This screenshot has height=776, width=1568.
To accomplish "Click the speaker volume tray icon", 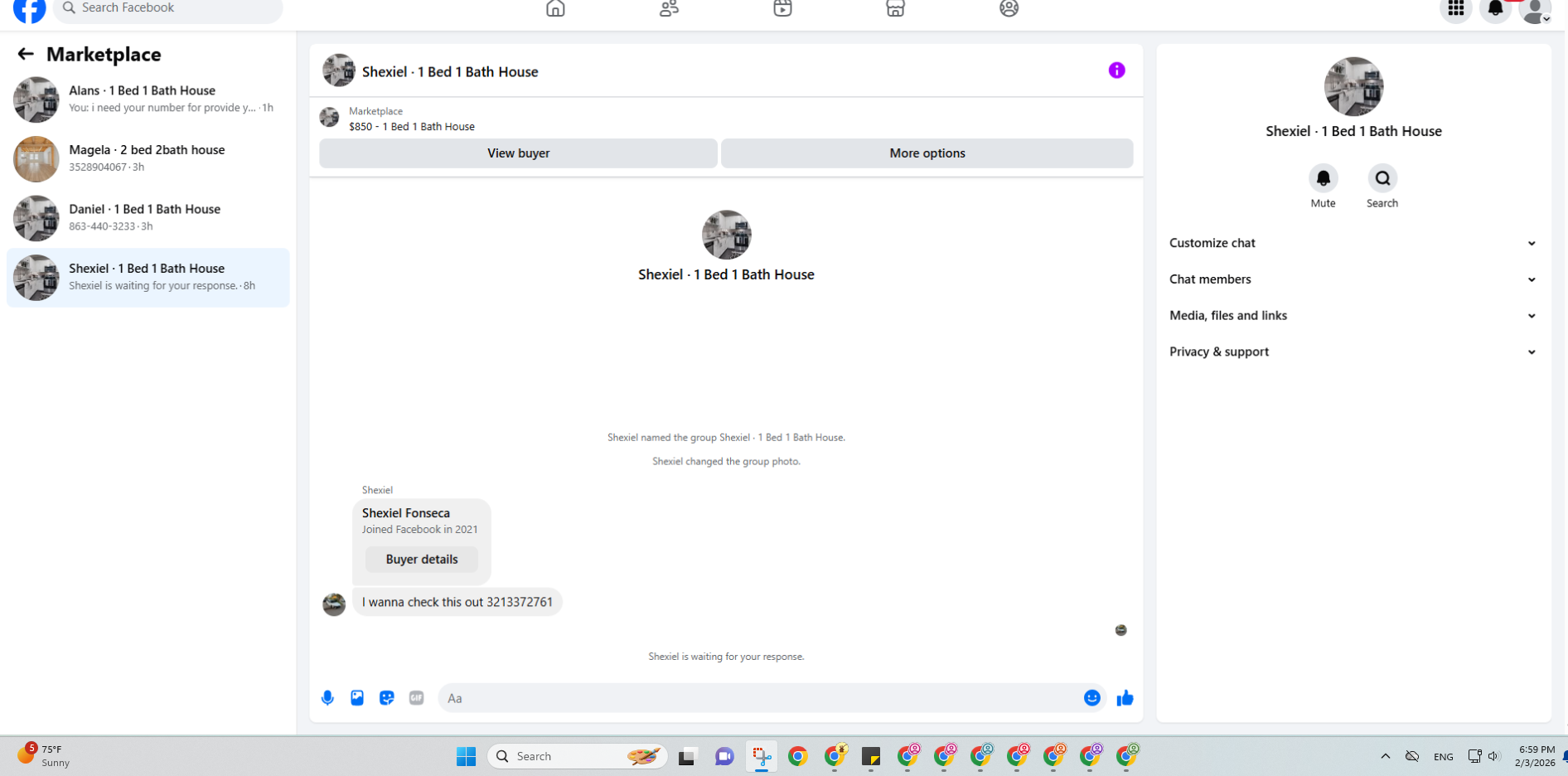I will pyautogui.click(x=1494, y=756).
